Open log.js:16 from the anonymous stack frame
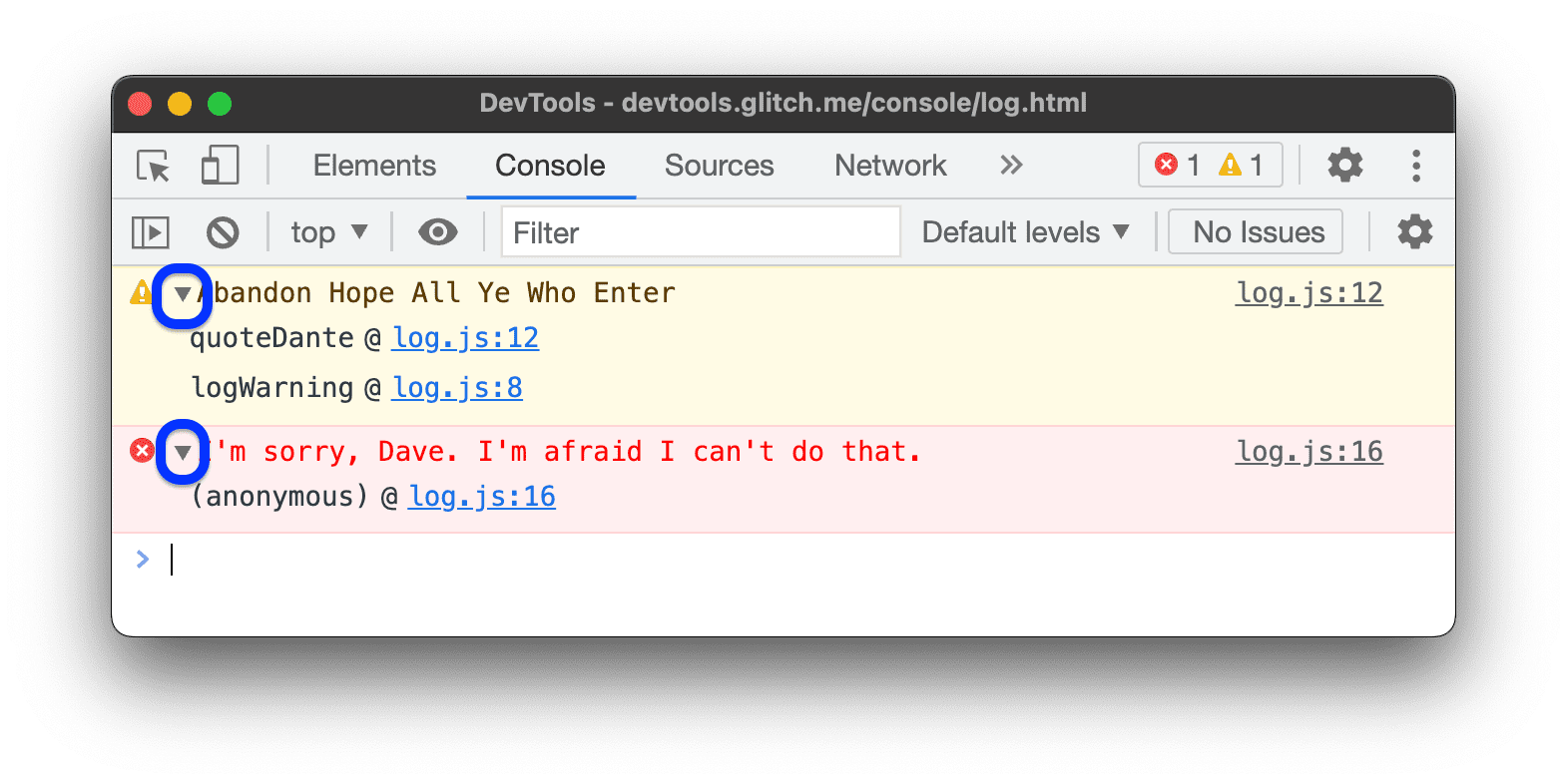 pyautogui.click(x=481, y=496)
